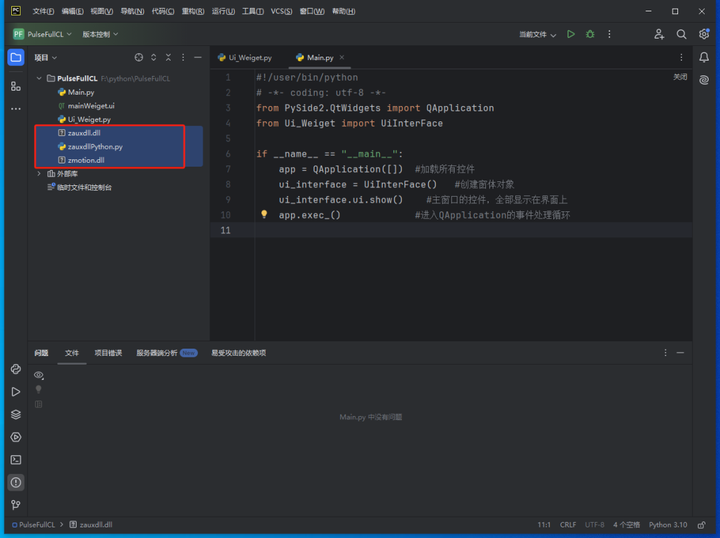Screen dimensions: 720x538
Task: Toggle read-only lock in status bar
Action: coord(701,525)
